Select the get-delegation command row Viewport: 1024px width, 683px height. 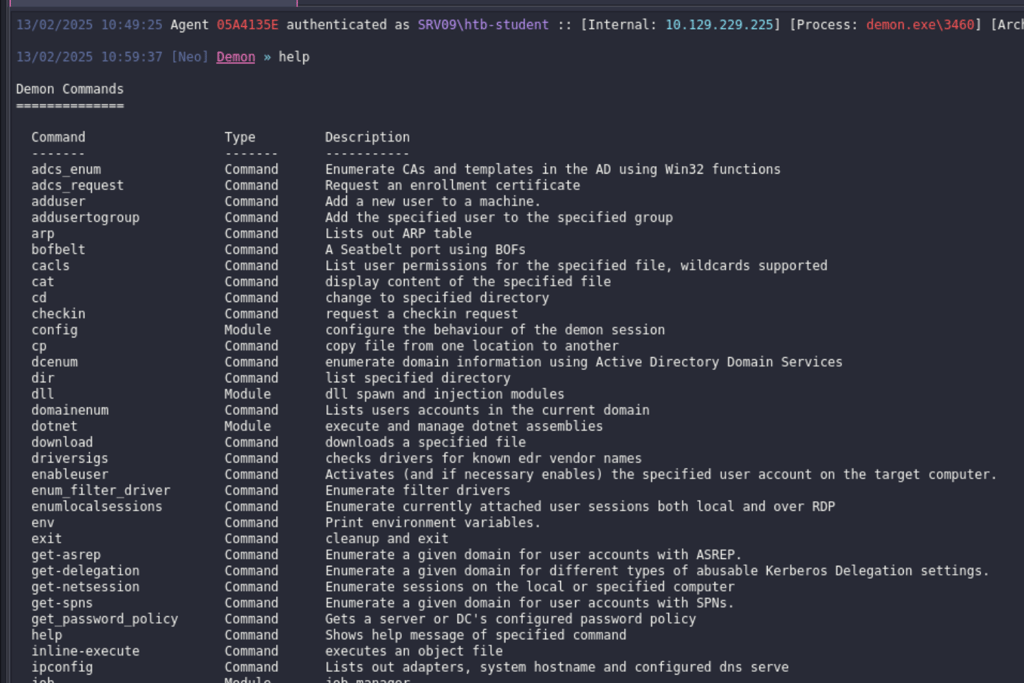pos(510,571)
